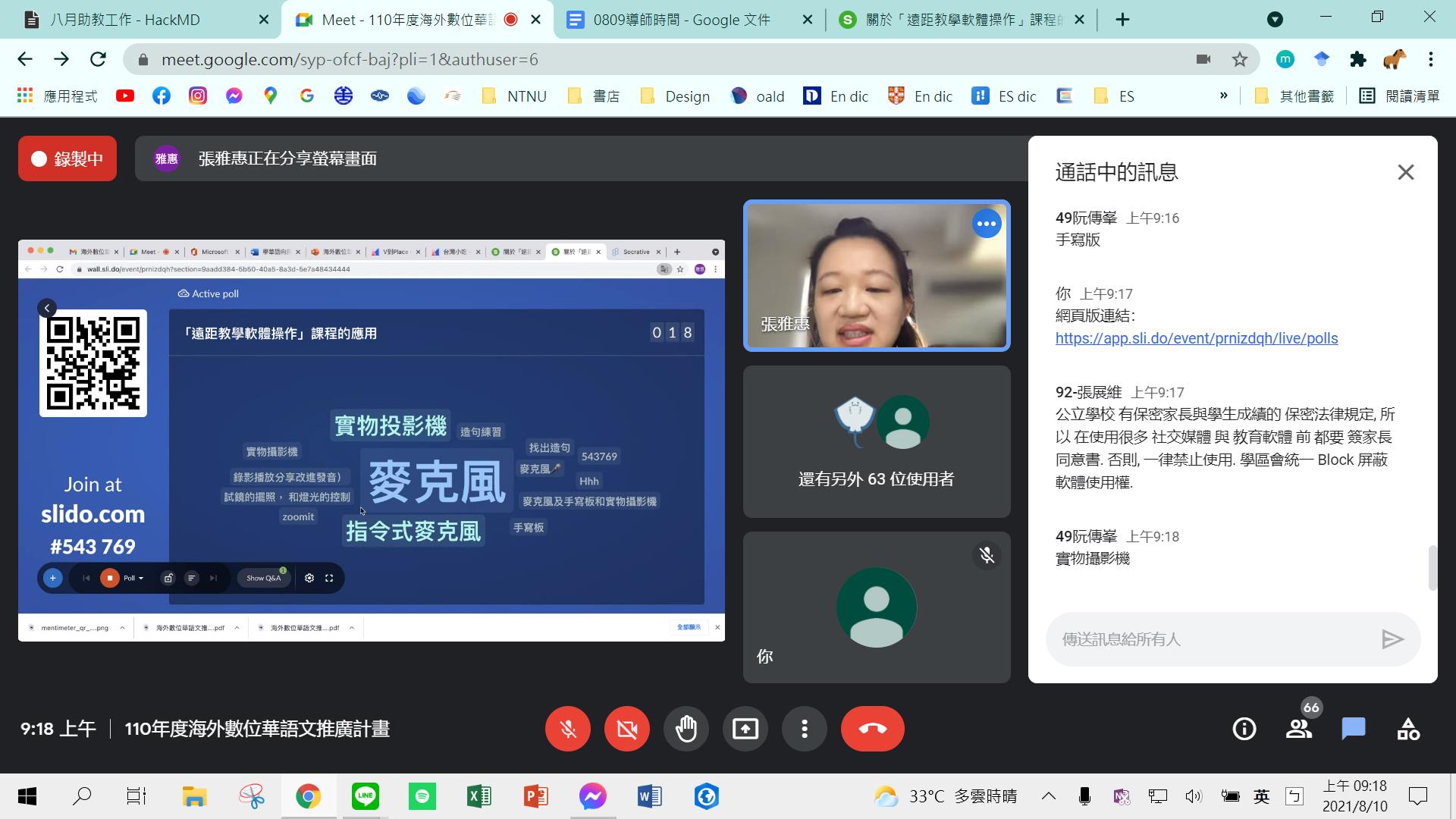The width and height of the screenshot is (1456, 819).
Task: Enter fullscreen mode in the Slido player
Action: (x=329, y=578)
